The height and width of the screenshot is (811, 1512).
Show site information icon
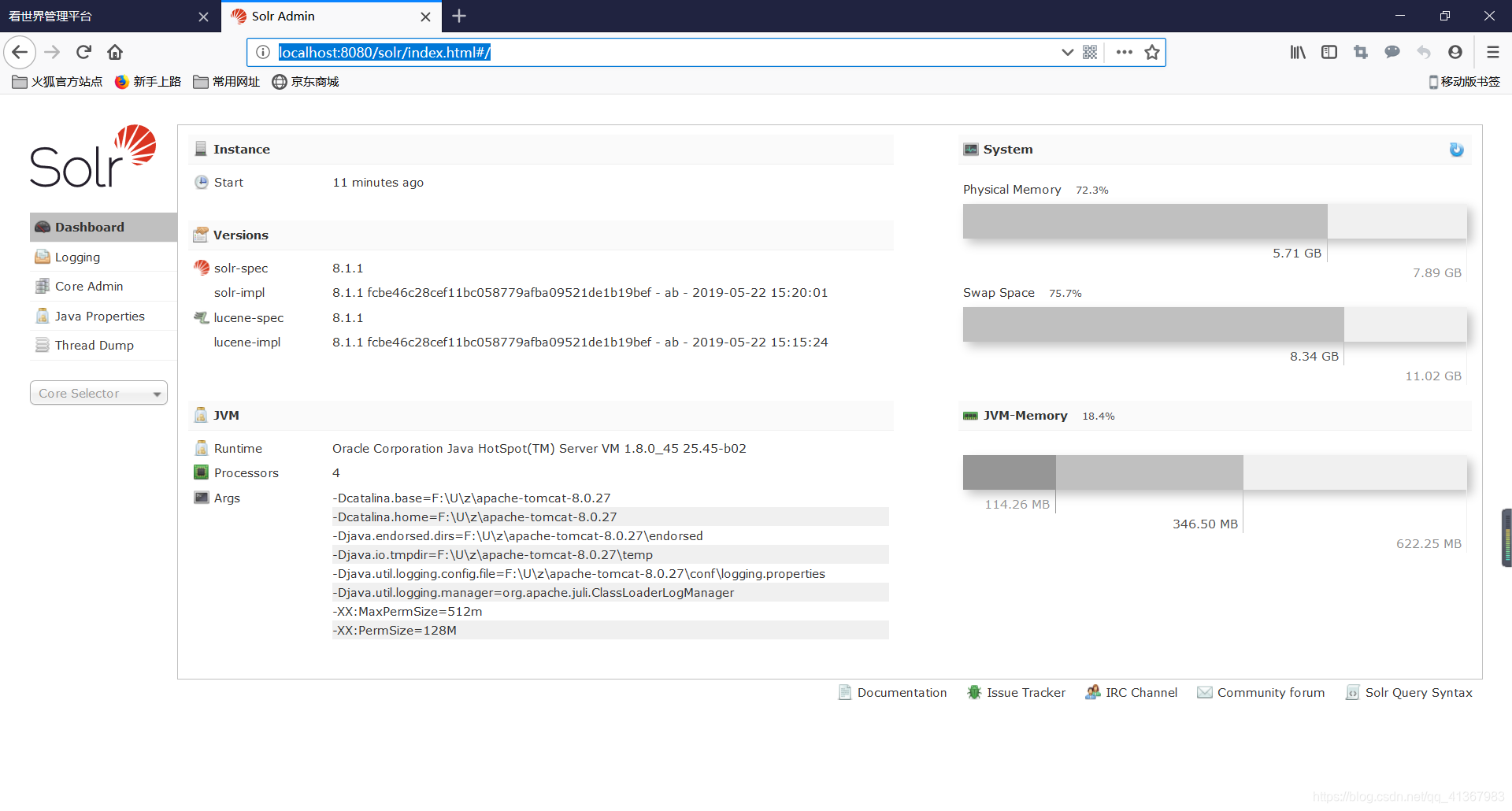(263, 52)
